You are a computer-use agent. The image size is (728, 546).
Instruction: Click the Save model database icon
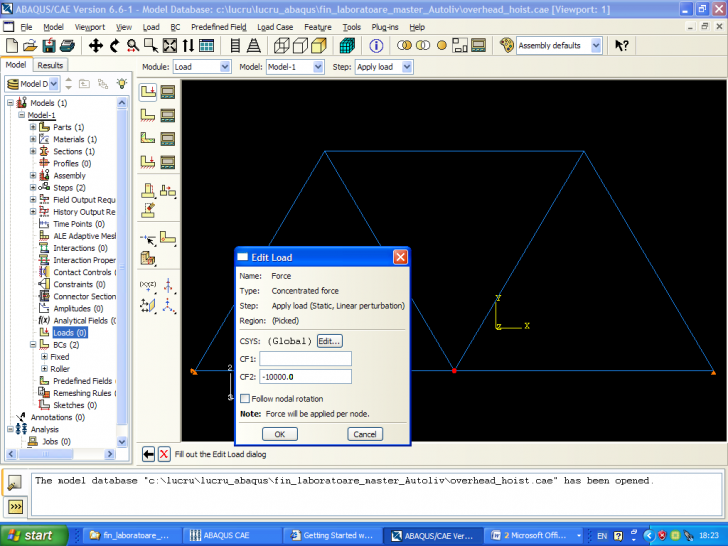click(50, 46)
